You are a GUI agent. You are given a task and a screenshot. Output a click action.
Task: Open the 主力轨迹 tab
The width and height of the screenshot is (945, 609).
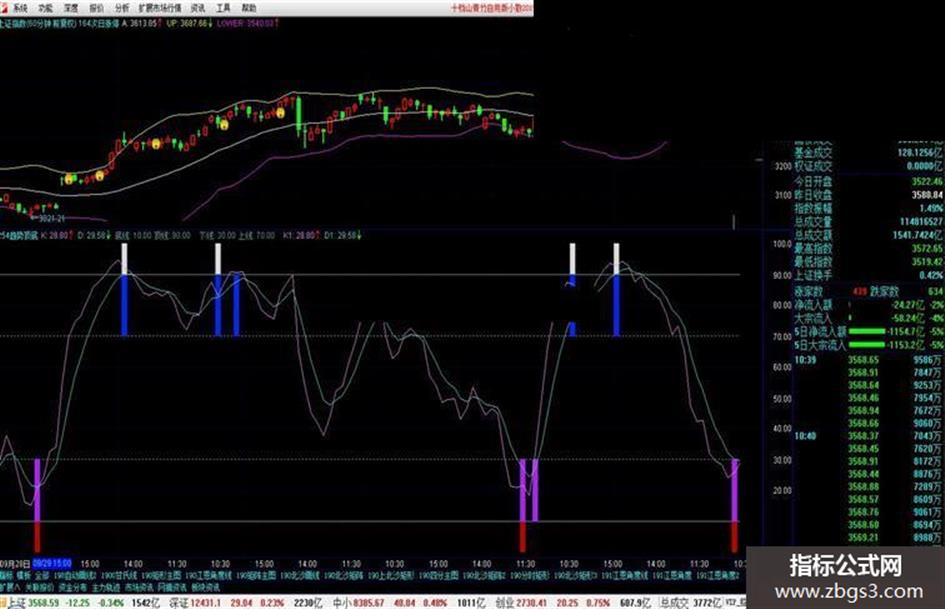[x=106, y=586]
